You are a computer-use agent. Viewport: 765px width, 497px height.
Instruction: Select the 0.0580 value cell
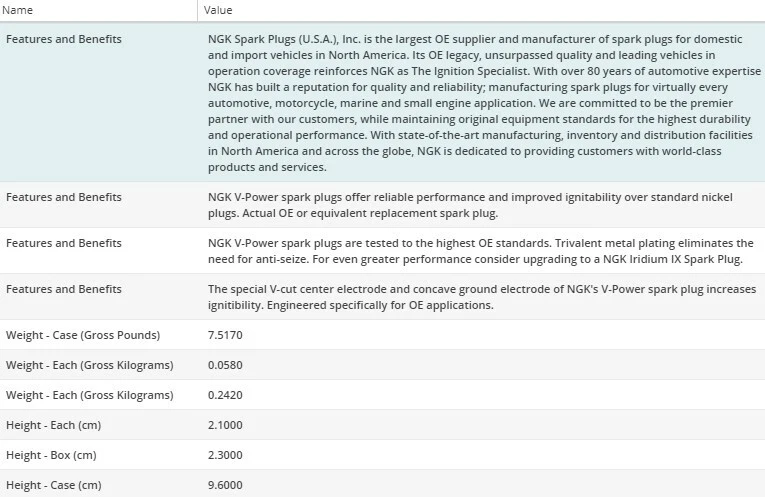pyautogui.click(x=225, y=365)
